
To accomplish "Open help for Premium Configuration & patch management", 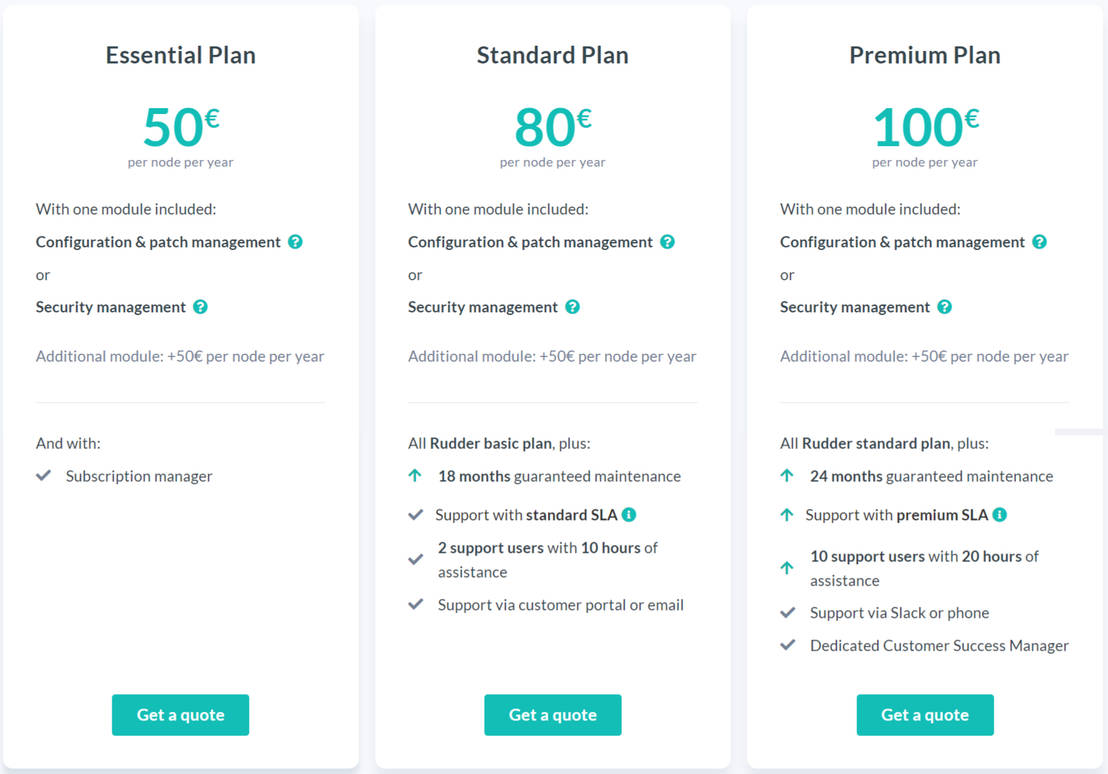I will [1040, 242].
